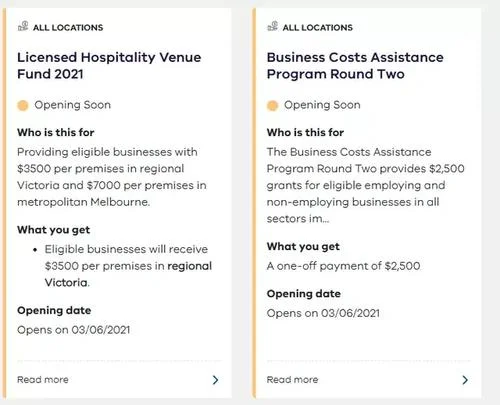Viewport: 500px width, 405px height.
Task: Click right card's 'Opens on 03/06/2021' date
Action: [x=323, y=313]
